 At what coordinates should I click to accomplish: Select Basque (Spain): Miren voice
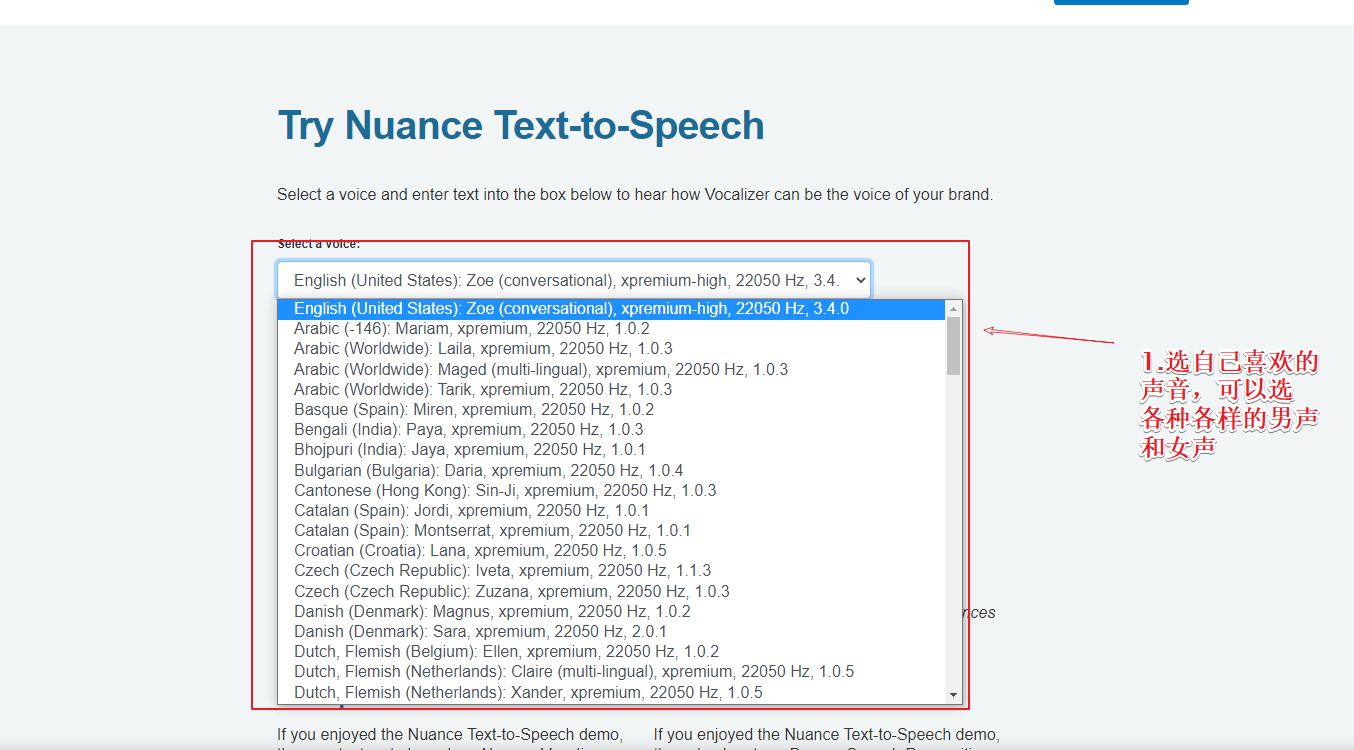(x=611, y=410)
